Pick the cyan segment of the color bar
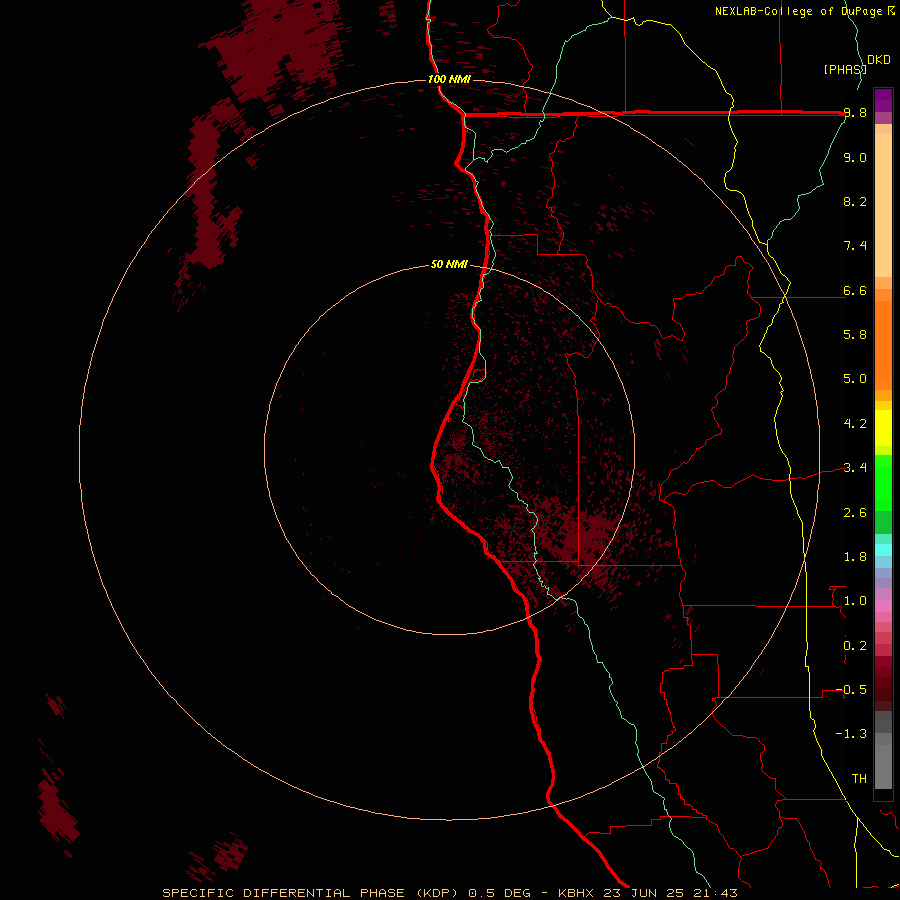 pyautogui.click(x=883, y=550)
